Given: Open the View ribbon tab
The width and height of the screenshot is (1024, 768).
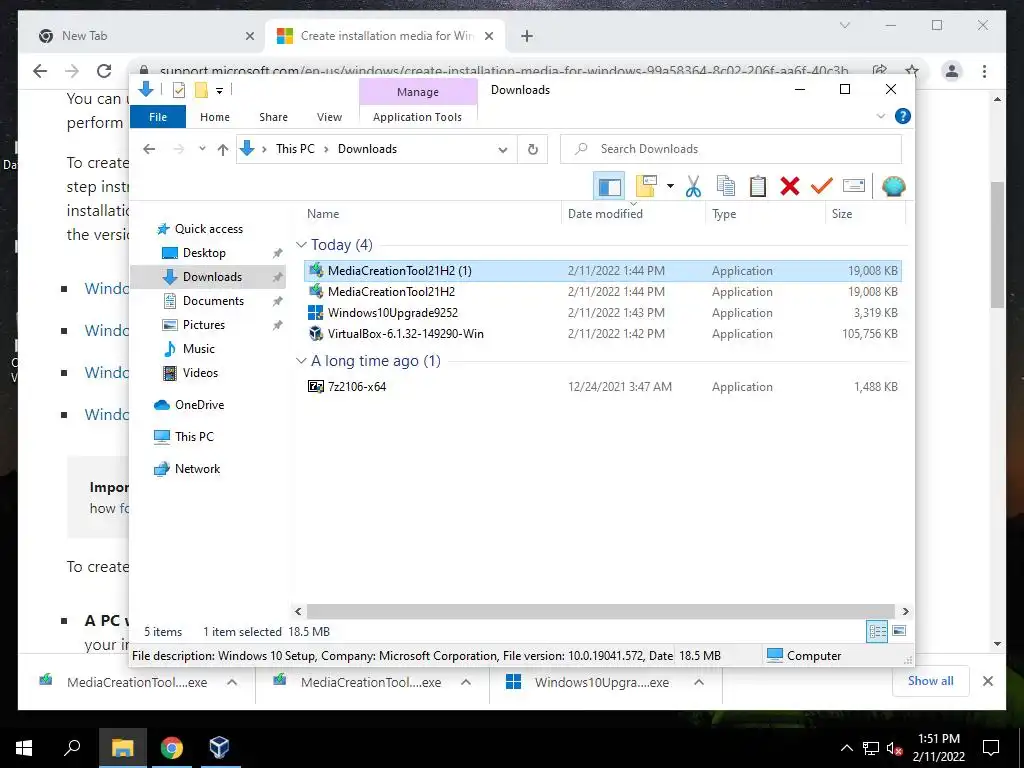Looking at the screenshot, I should click(x=329, y=117).
